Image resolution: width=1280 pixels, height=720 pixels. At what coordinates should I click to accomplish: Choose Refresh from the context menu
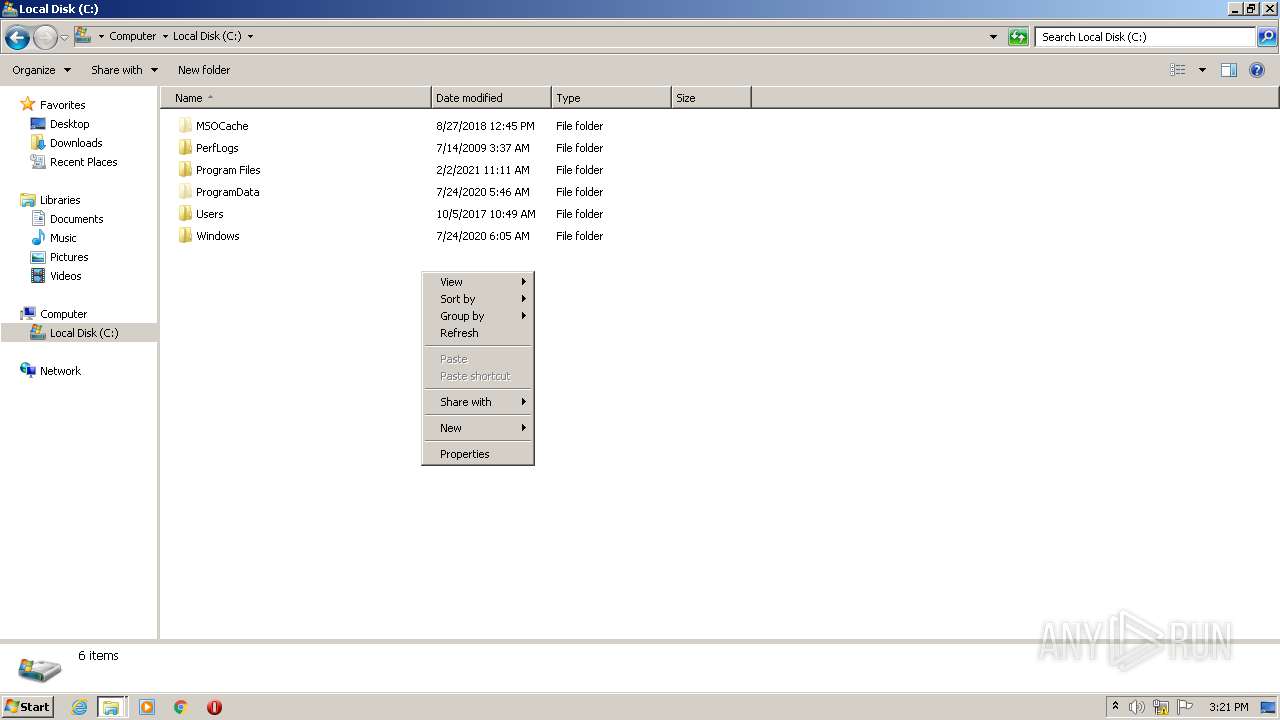(478, 333)
